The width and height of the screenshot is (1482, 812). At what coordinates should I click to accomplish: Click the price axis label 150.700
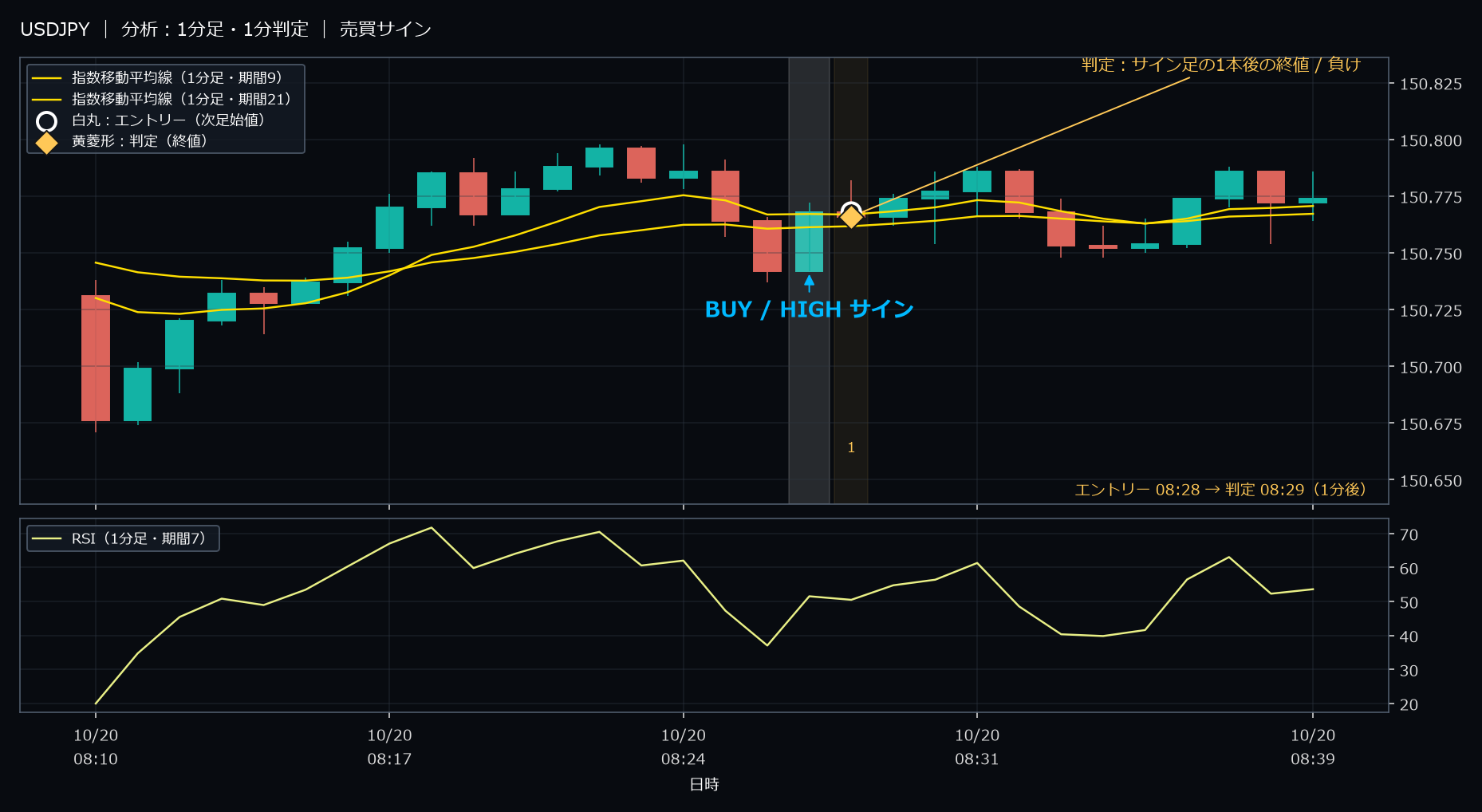tap(1431, 368)
